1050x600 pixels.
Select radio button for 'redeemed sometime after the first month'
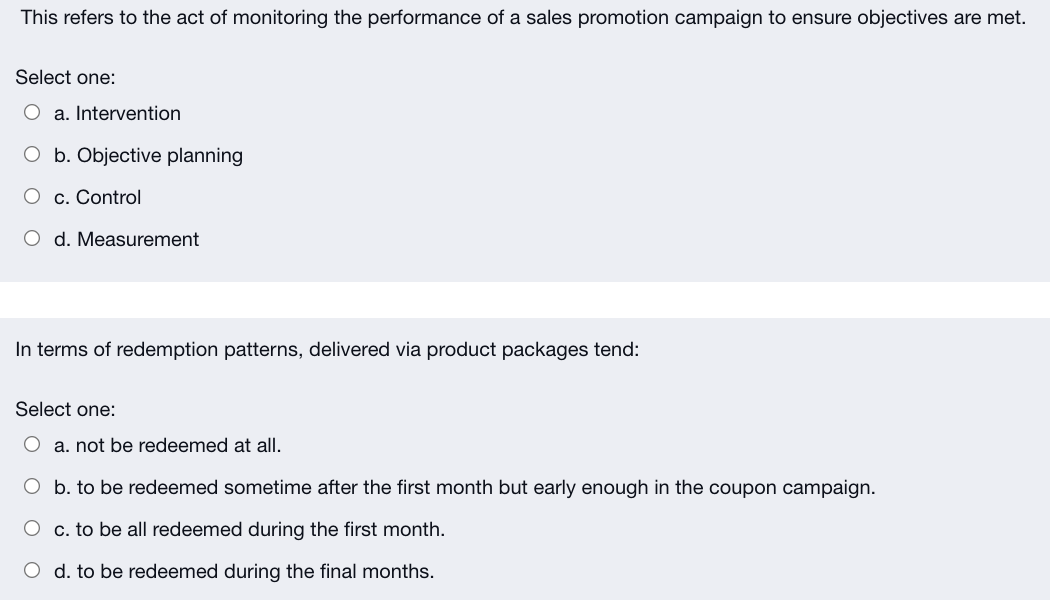(33, 486)
